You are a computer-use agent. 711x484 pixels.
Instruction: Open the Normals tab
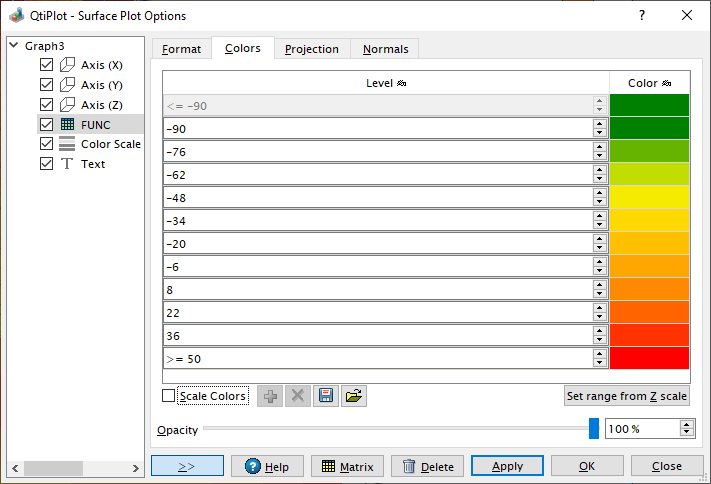coord(385,49)
